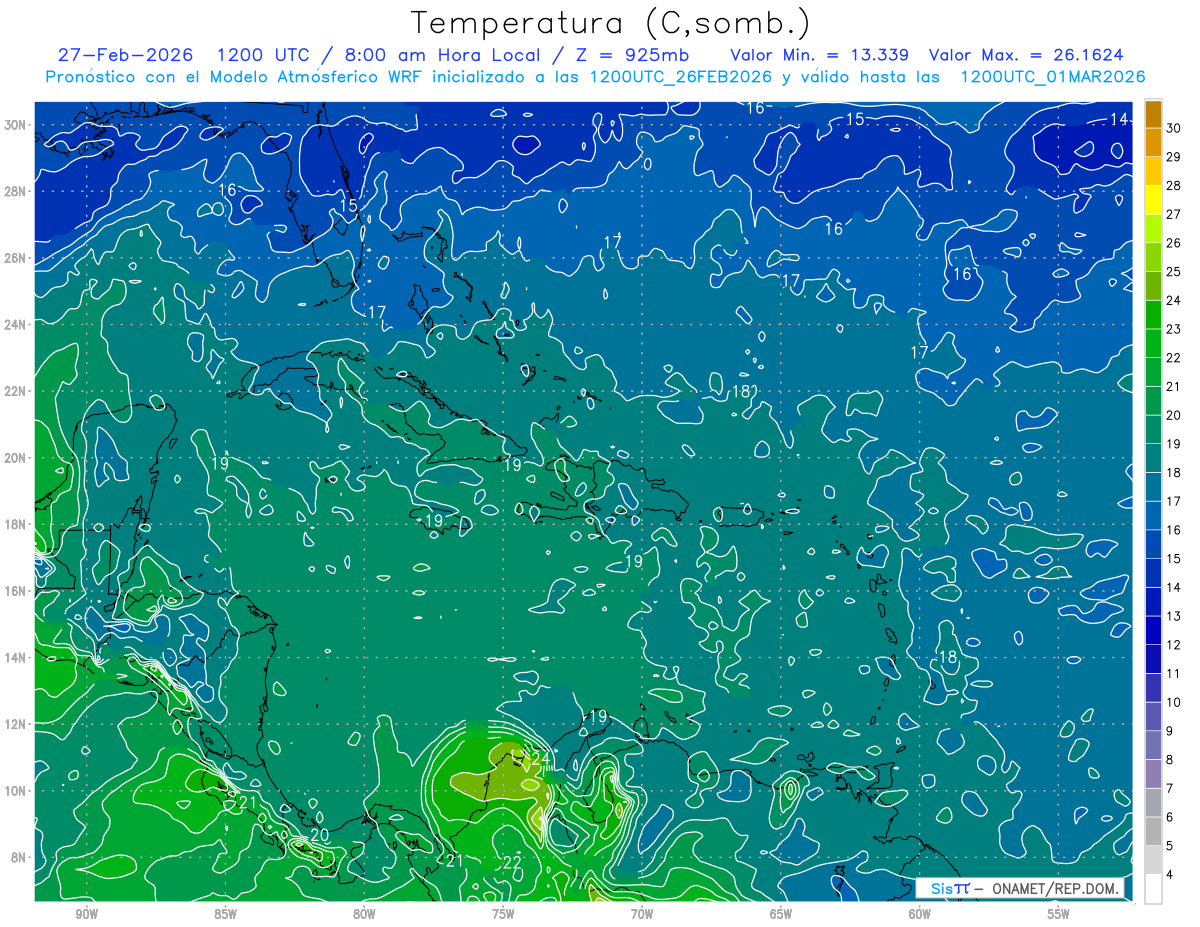
Task: Click the 'Z = 925mb' level label
Action: (630, 55)
